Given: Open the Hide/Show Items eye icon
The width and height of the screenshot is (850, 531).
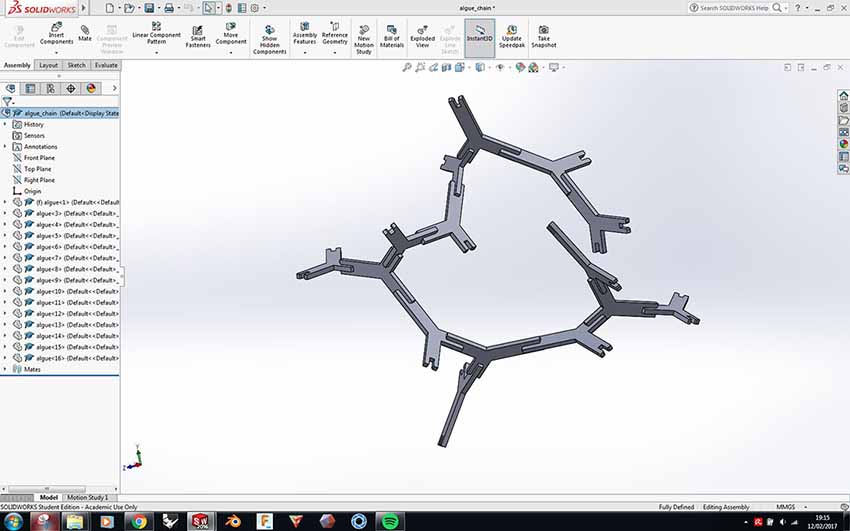Looking at the screenshot, I should click(x=500, y=67).
